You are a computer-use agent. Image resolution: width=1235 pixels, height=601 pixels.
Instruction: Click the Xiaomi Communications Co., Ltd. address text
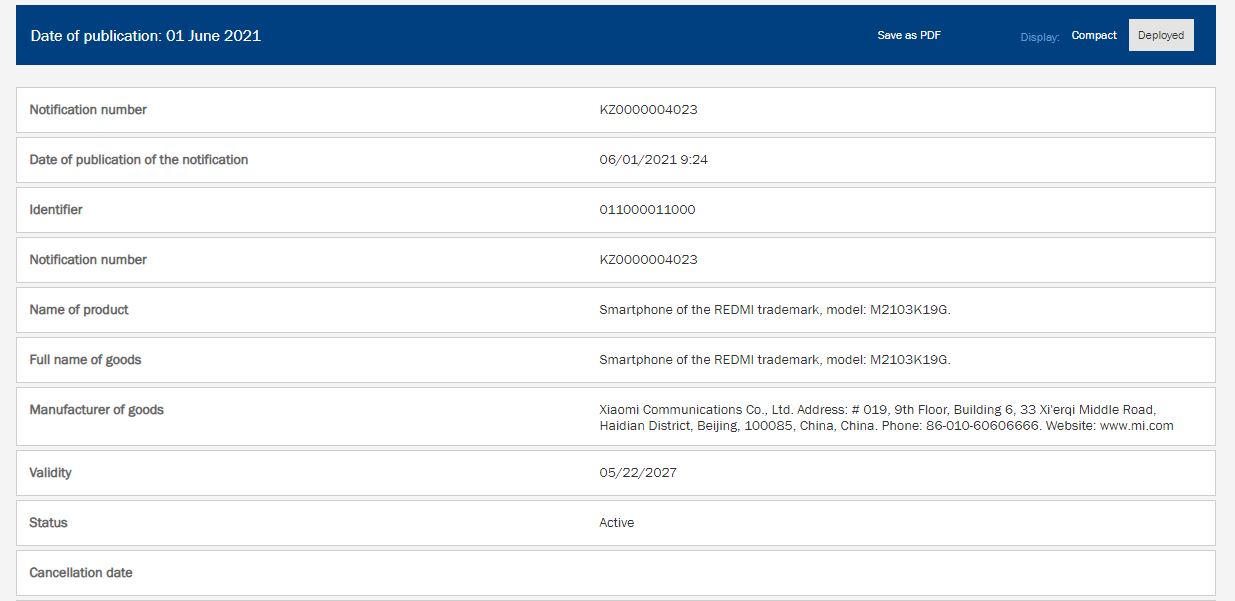[x=877, y=410]
